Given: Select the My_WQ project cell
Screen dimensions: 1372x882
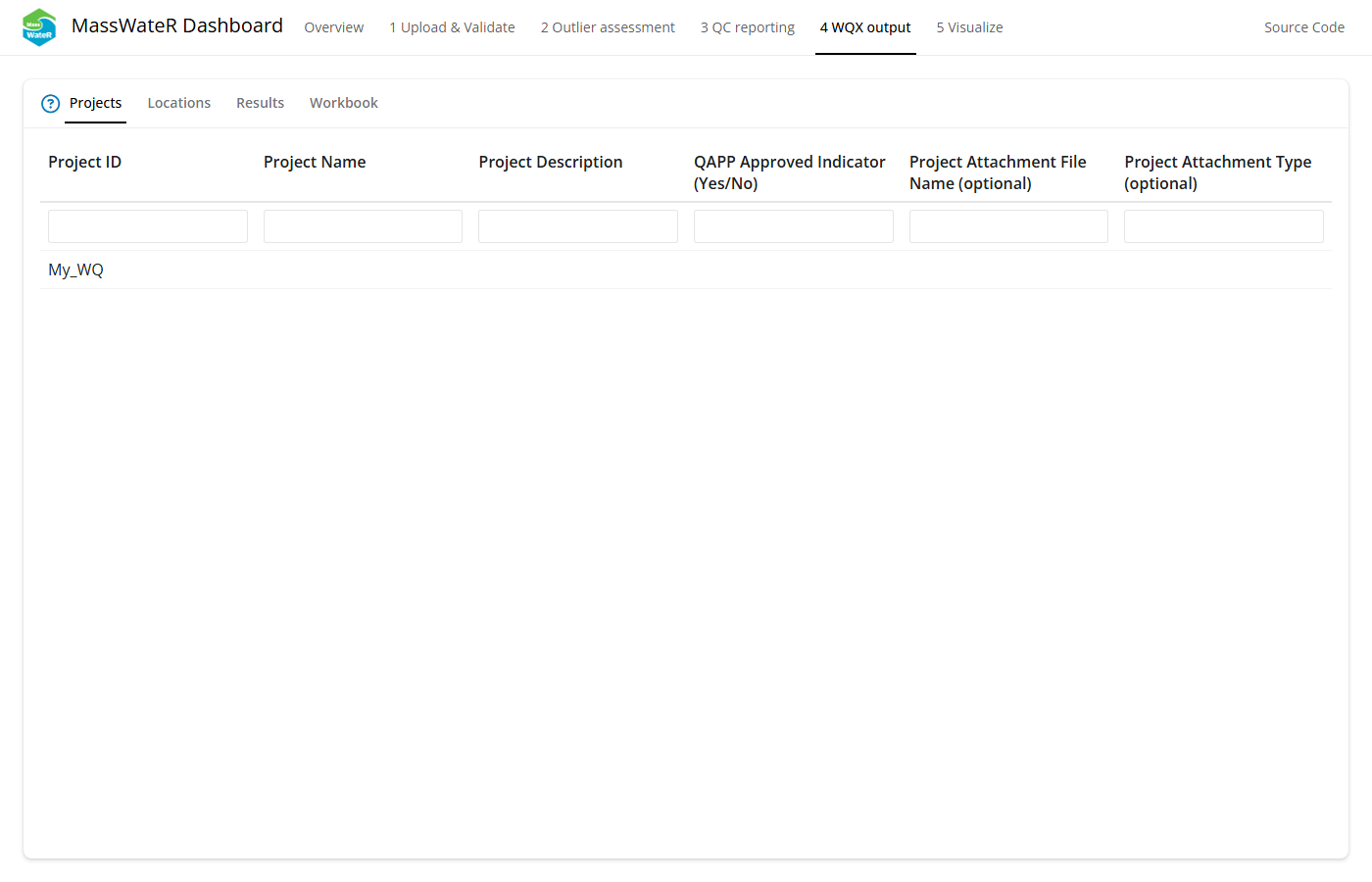Looking at the screenshot, I should (148, 269).
